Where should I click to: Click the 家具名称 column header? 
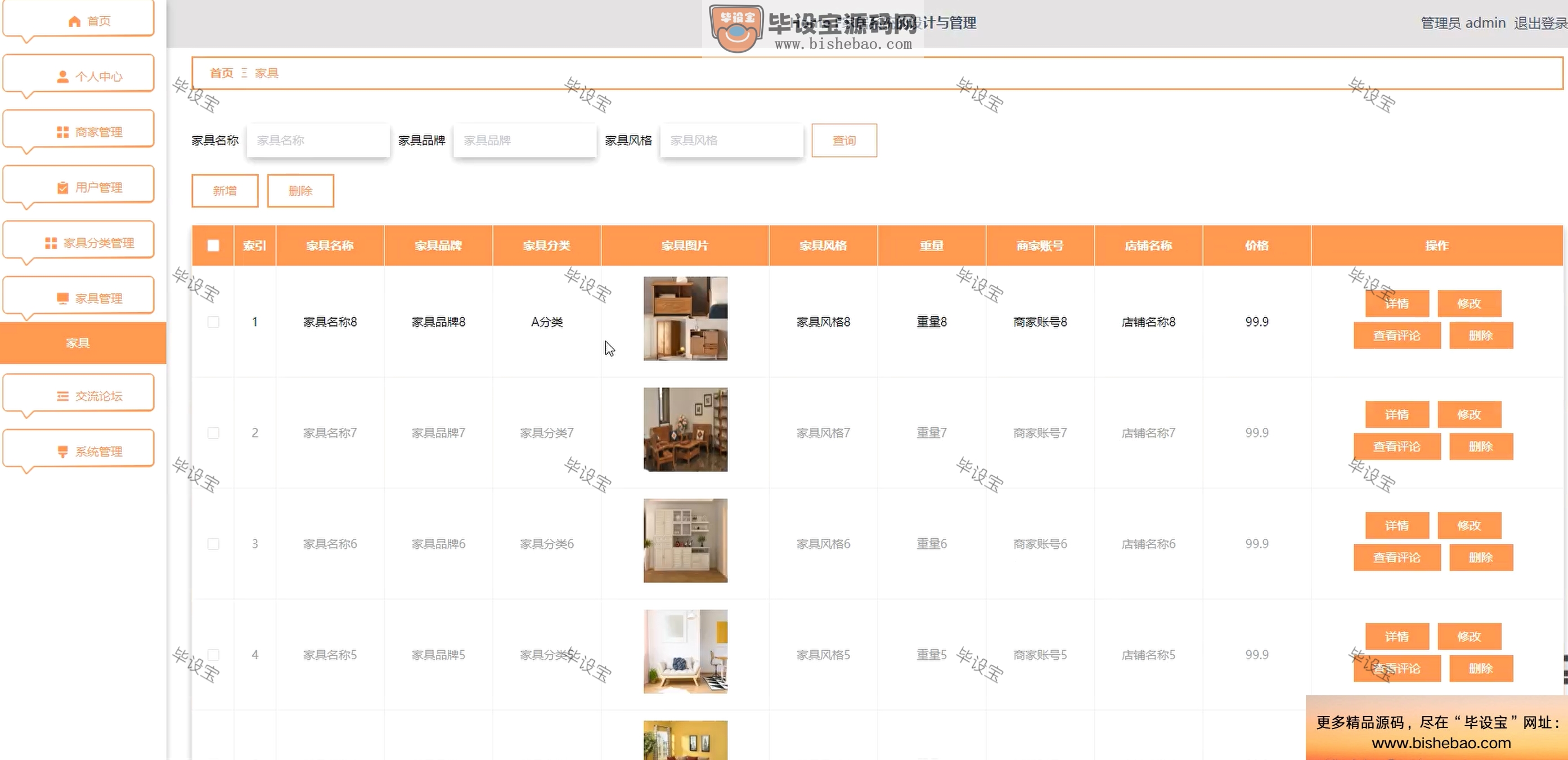[x=330, y=245]
